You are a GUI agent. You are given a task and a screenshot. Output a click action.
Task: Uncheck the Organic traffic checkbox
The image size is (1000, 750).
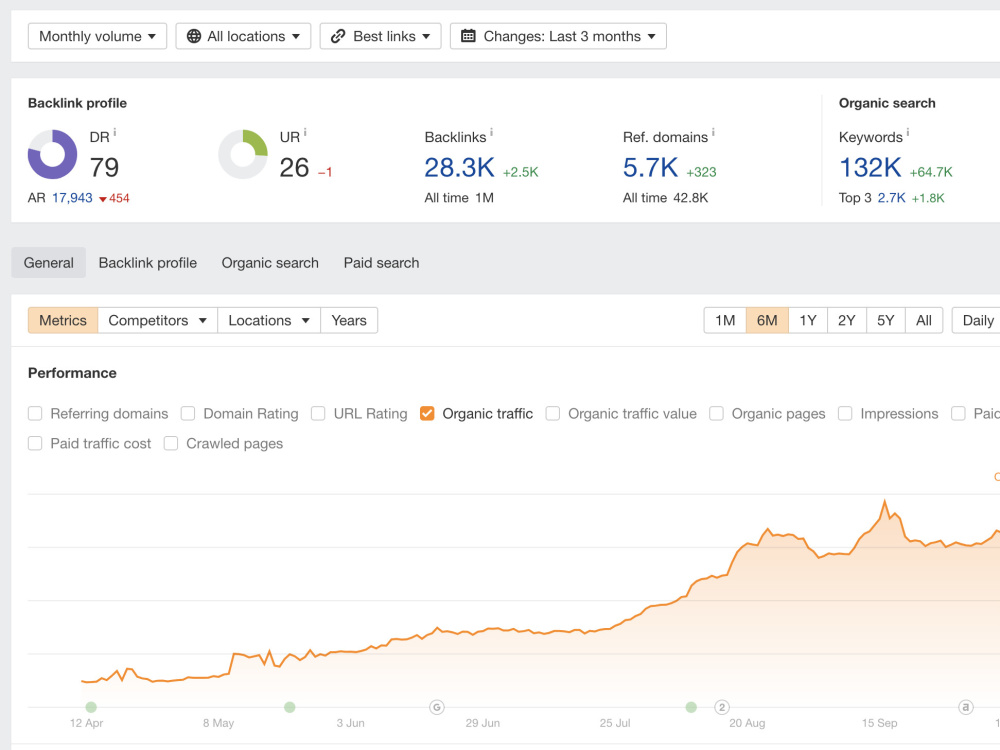427,414
